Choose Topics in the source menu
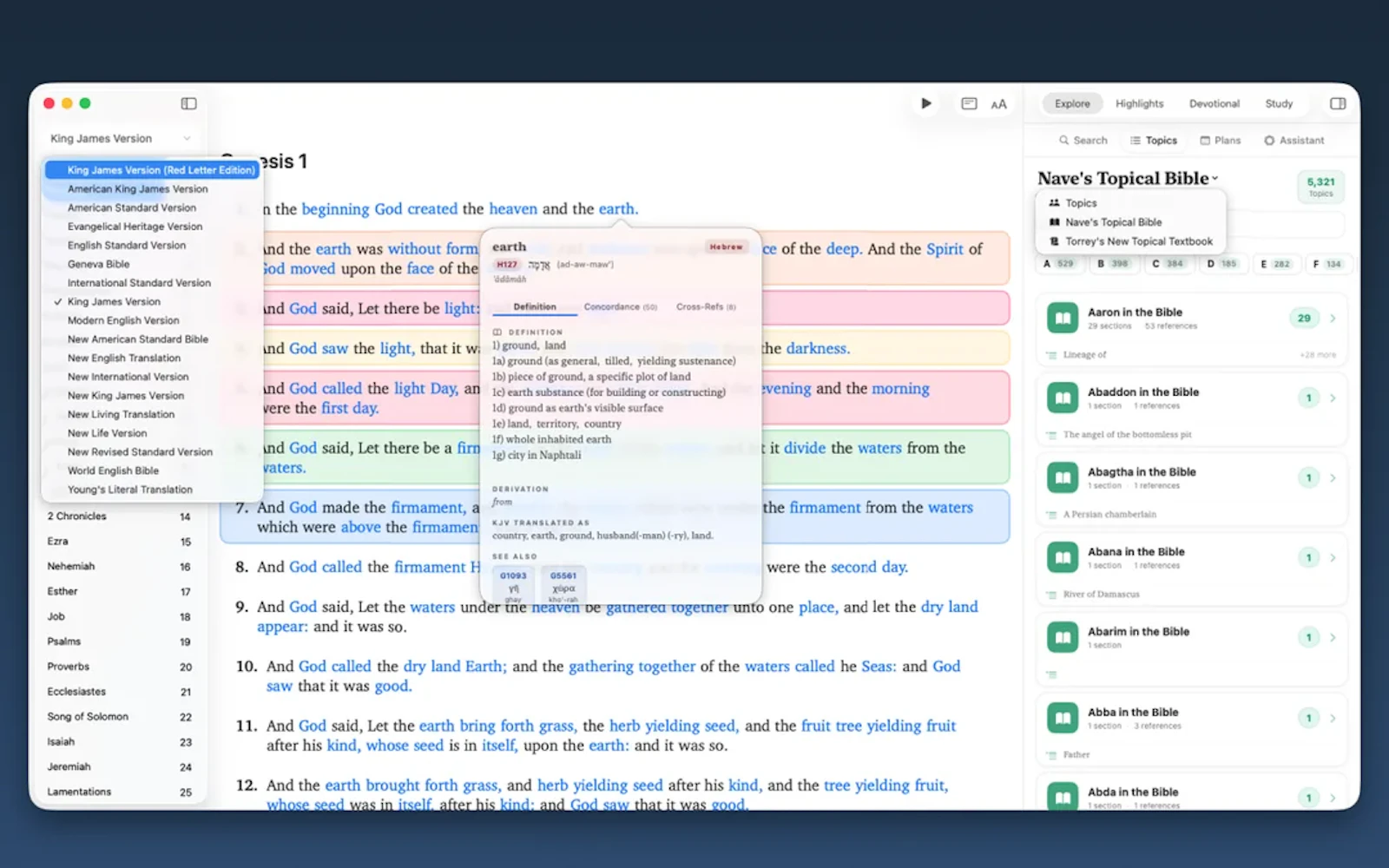 click(1130, 203)
